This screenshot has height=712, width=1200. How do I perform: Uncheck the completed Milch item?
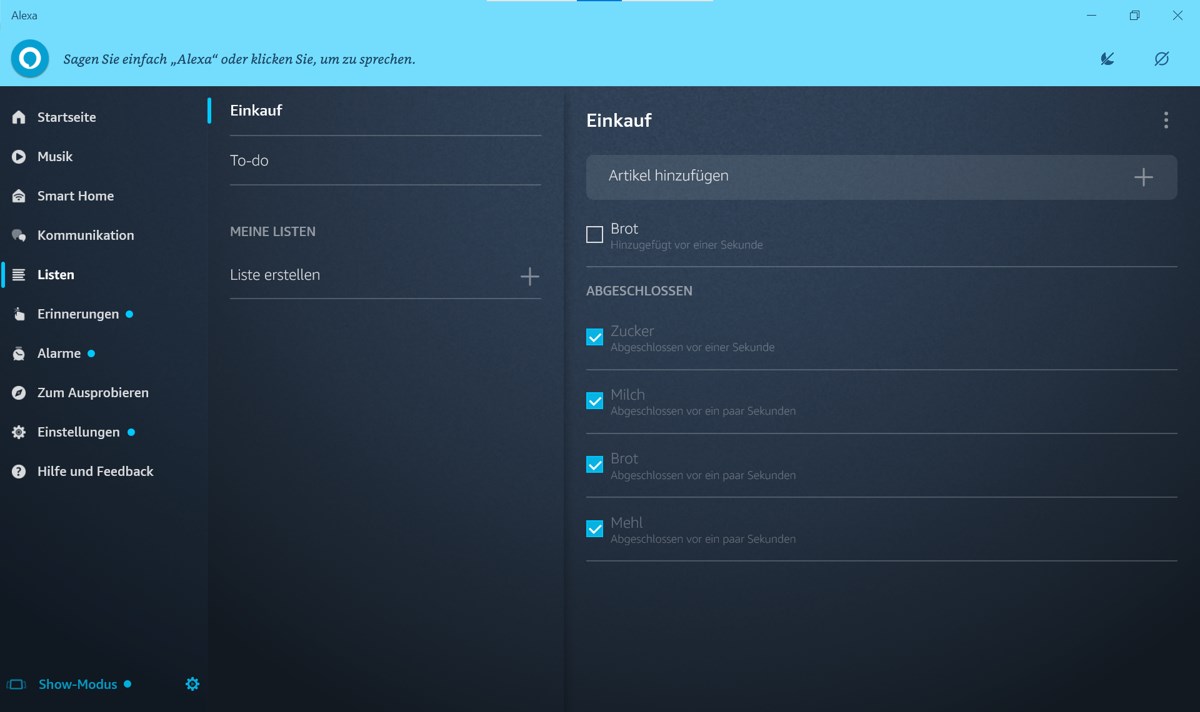pyautogui.click(x=594, y=401)
